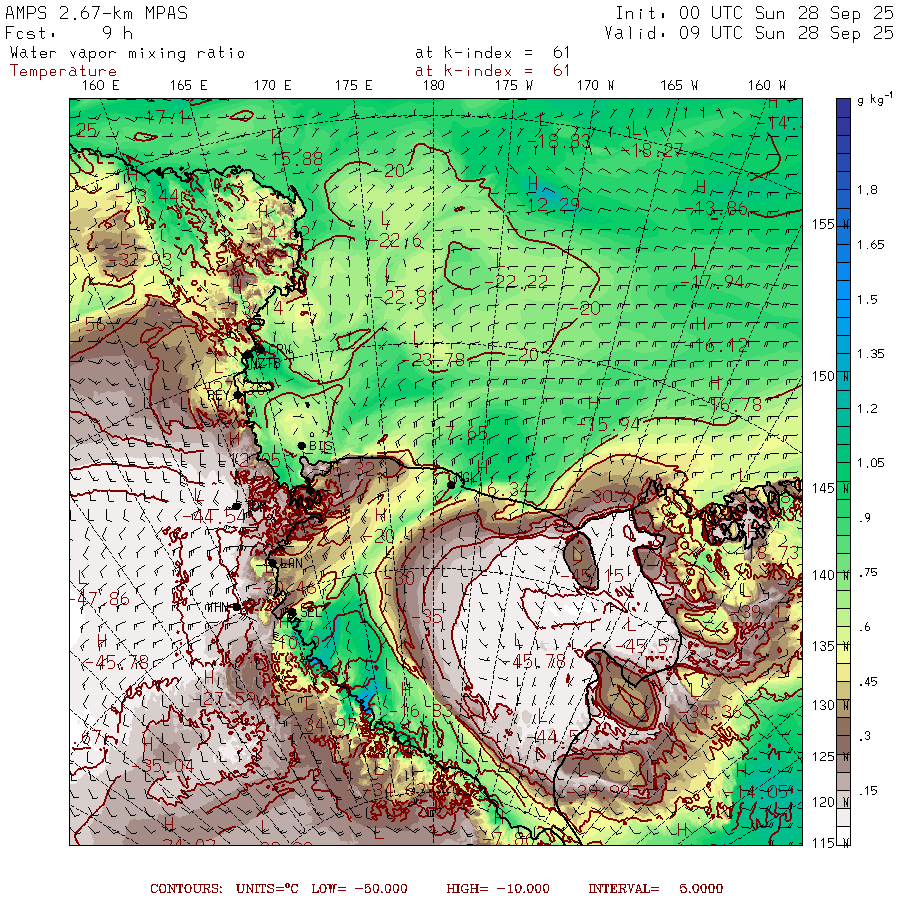Viewport: 900px width, 900px height.
Task: Click the '1.05' colorbar value
Action: (x=871, y=463)
